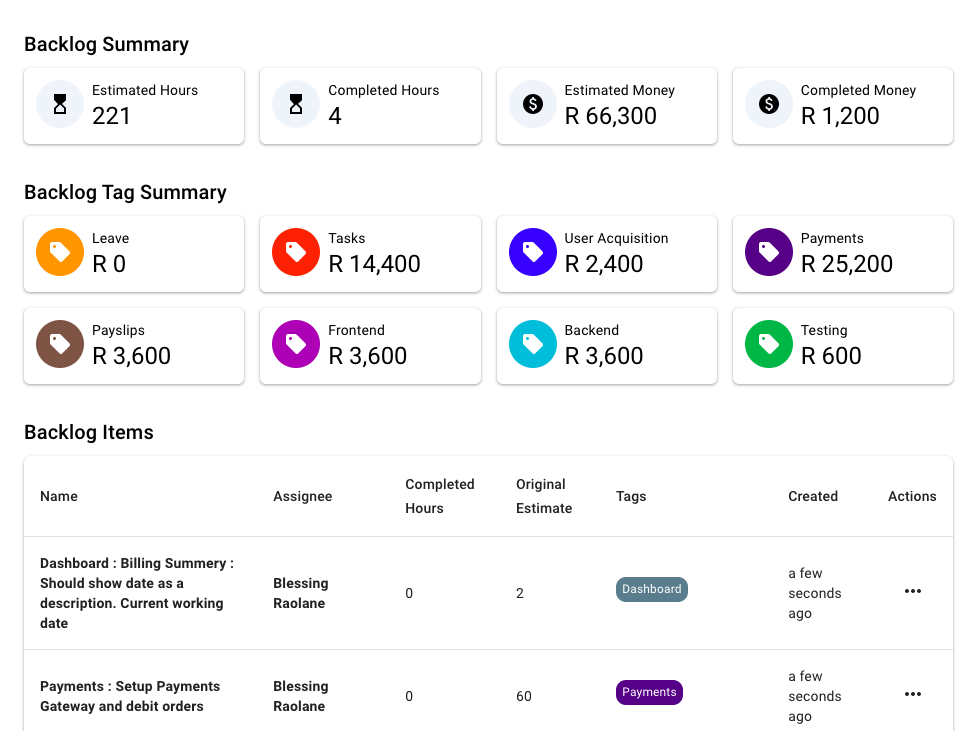Open actions menu for Setup Payments Gateway item

click(x=912, y=694)
